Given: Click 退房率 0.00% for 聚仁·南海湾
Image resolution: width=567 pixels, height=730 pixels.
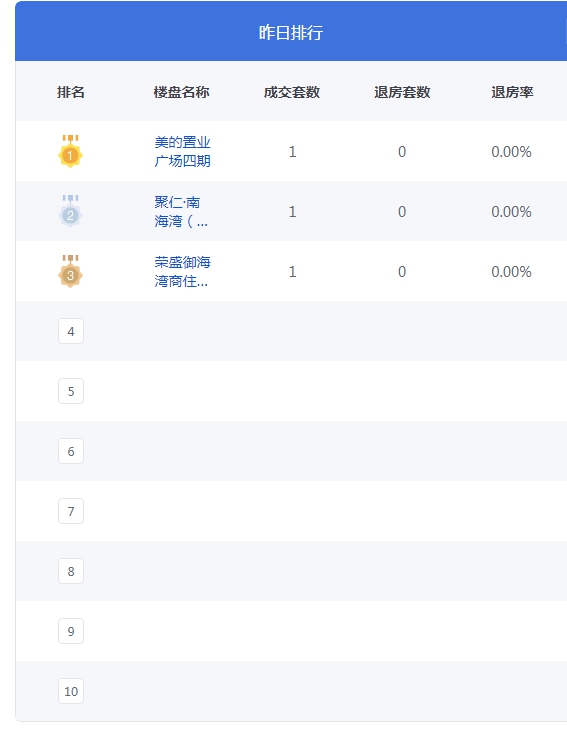Looking at the screenshot, I should 512,212.
